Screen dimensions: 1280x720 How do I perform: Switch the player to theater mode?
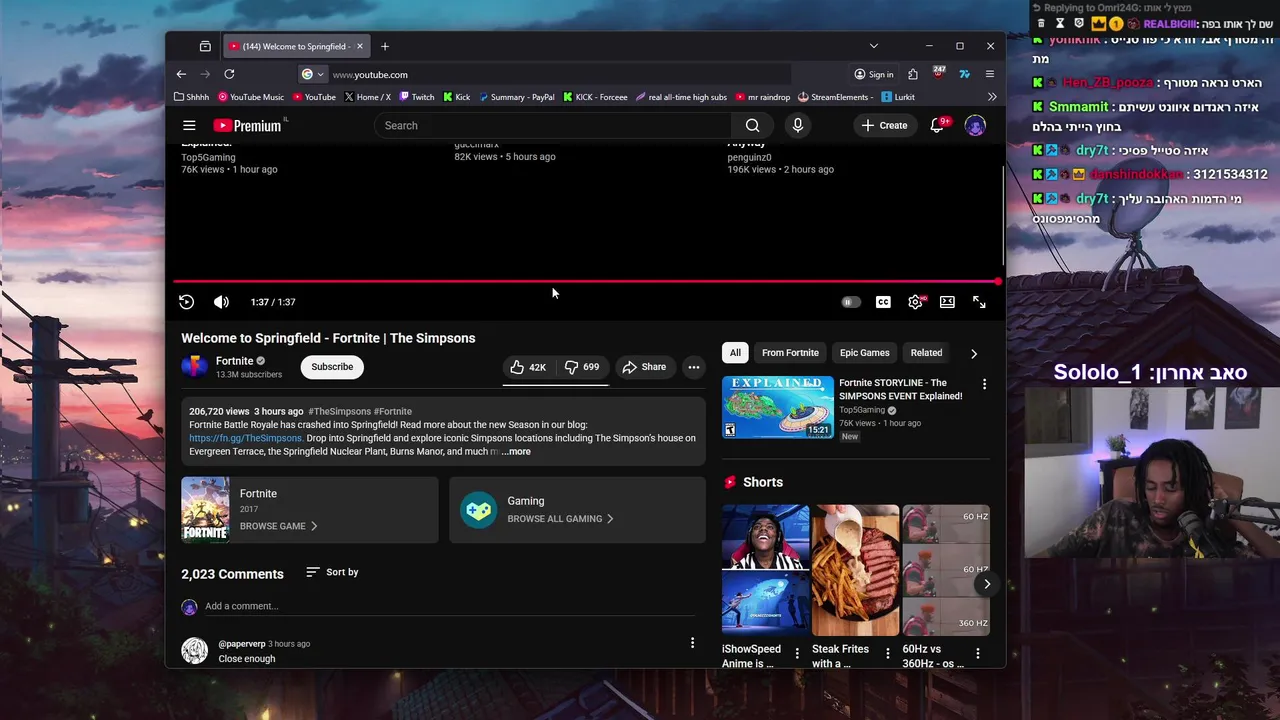tap(947, 302)
